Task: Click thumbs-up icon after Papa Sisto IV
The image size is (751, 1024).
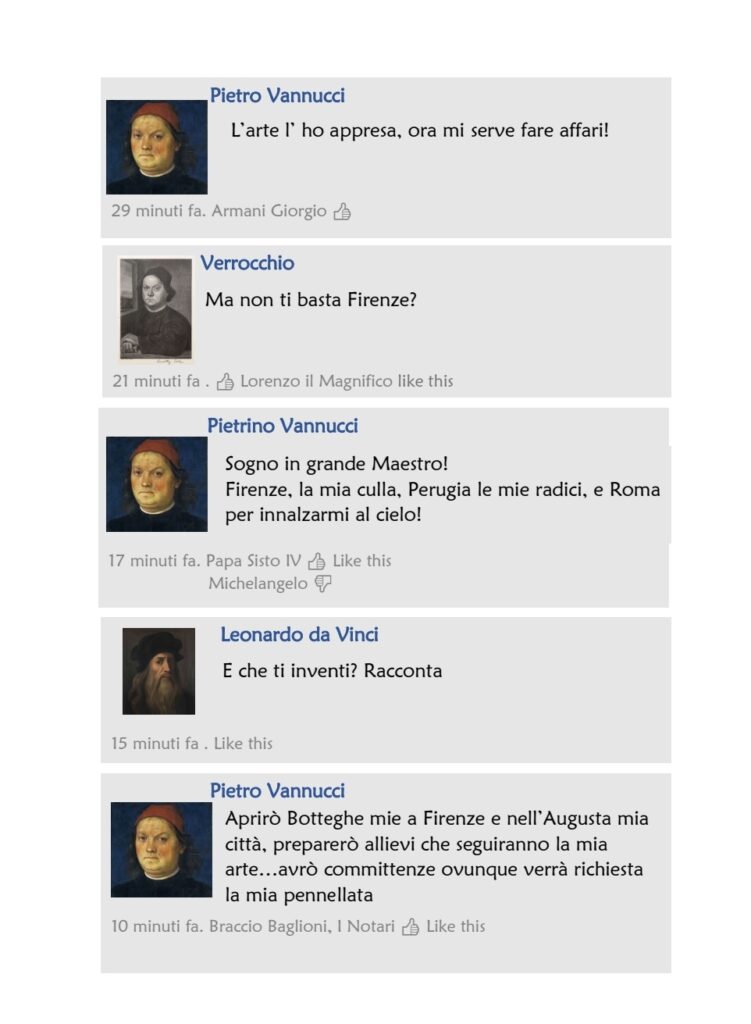Action: 317,560
